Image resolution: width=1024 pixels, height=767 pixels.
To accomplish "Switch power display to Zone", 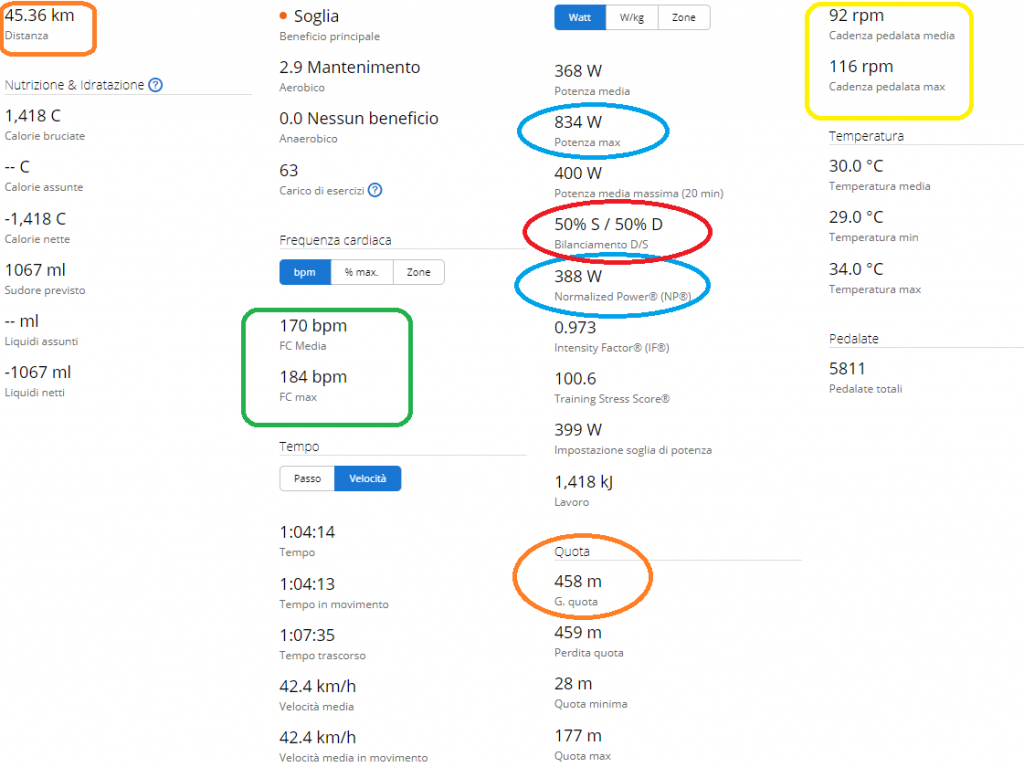I will tap(684, 18).
